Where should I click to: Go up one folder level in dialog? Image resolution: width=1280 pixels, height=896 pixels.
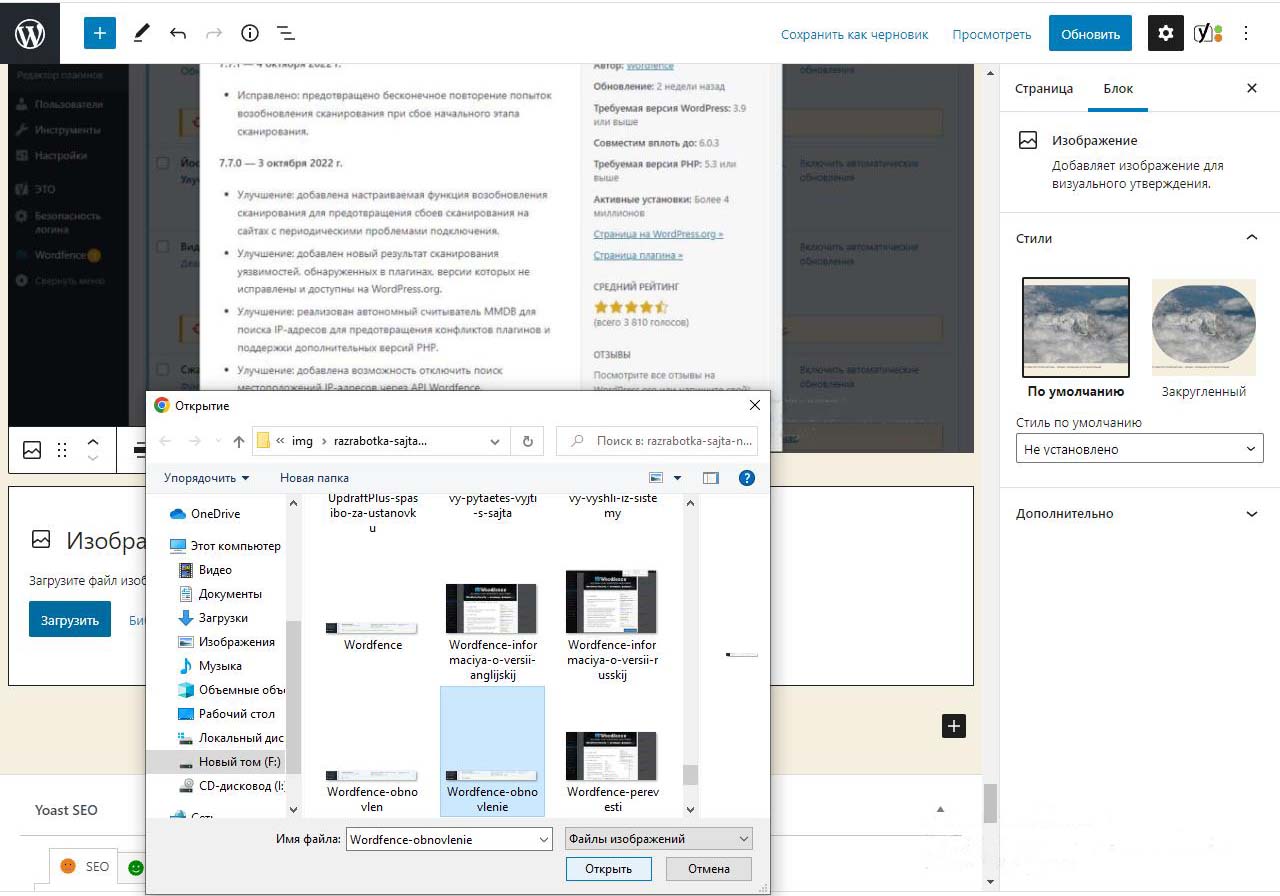238,441
